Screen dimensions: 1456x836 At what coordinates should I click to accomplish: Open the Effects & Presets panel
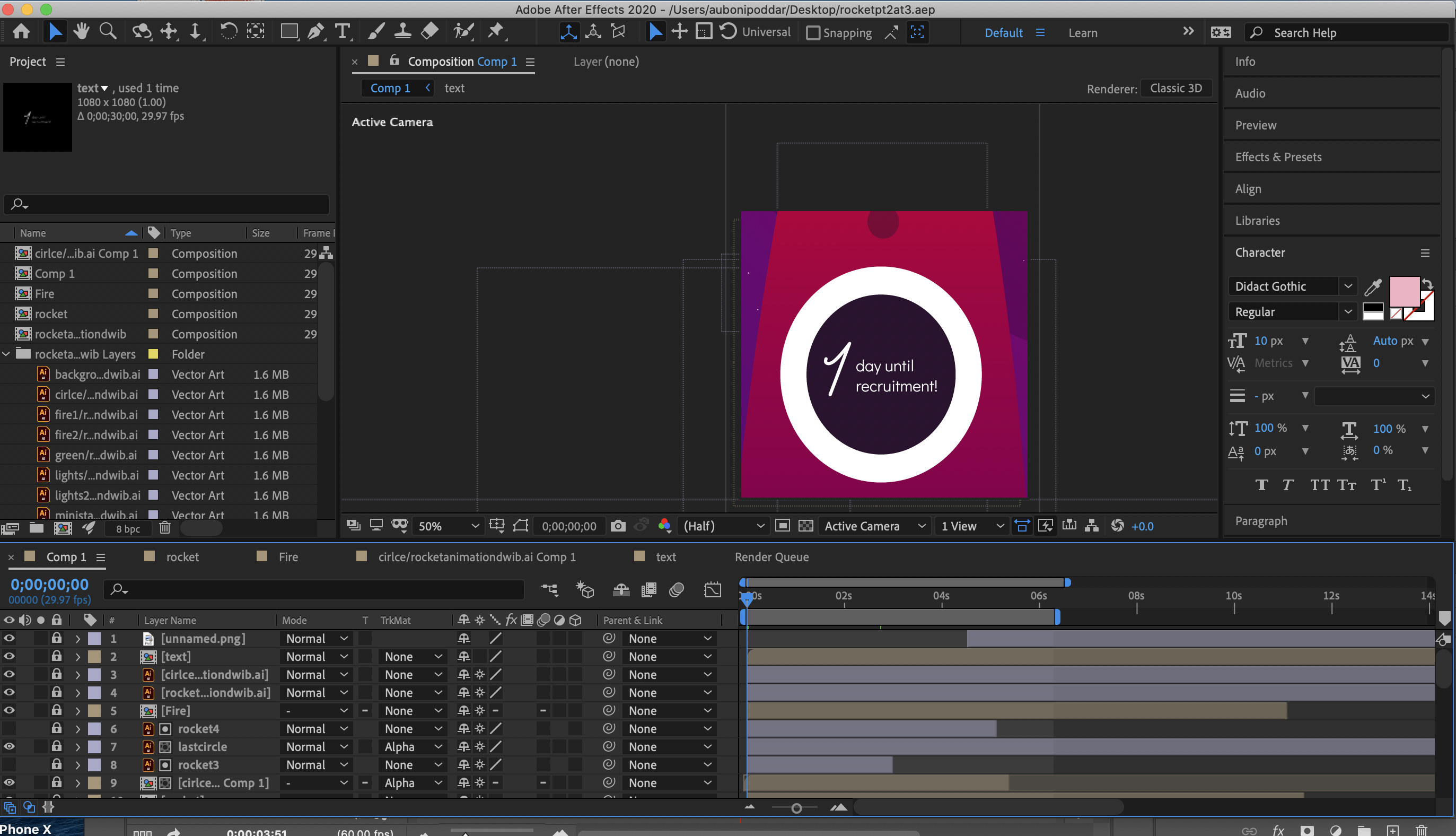(1278, 157)
